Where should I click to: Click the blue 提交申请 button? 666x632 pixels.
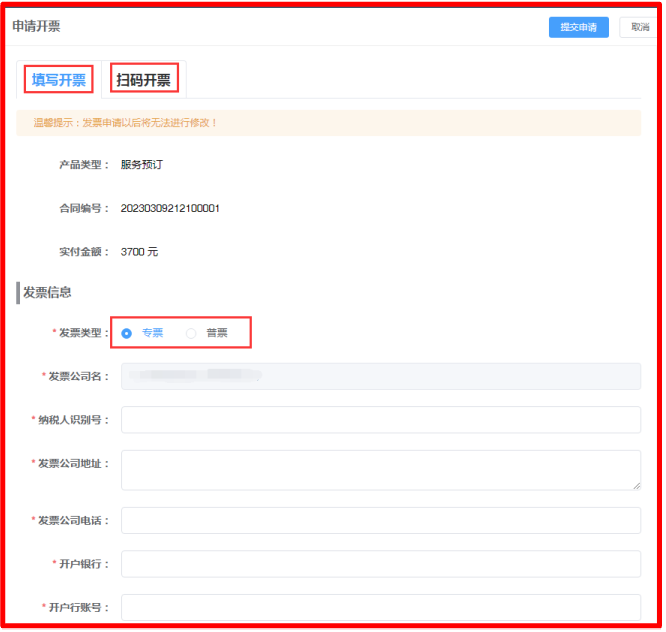(x=578, y=28)
